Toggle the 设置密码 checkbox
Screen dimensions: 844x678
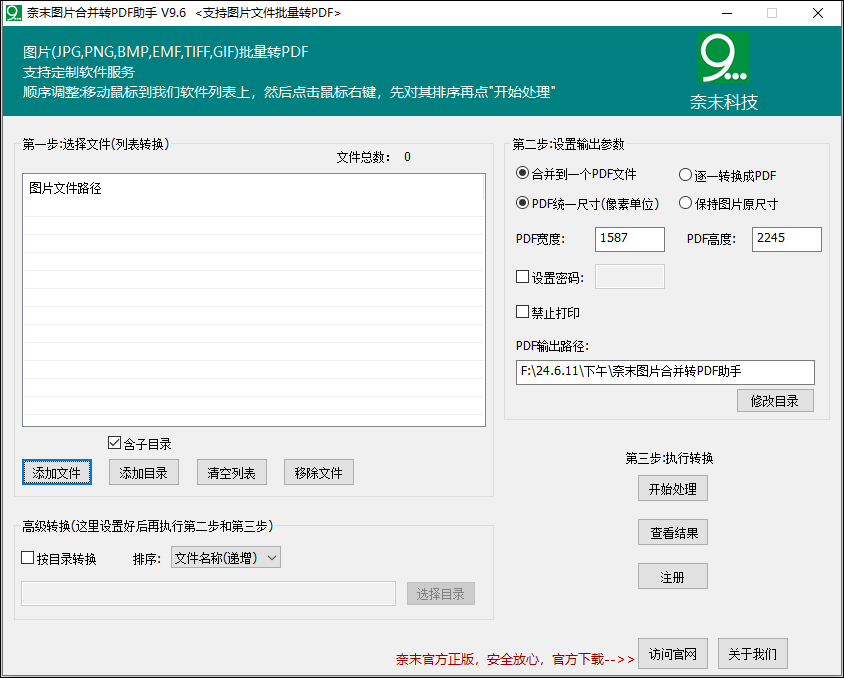tap(522, 277)
